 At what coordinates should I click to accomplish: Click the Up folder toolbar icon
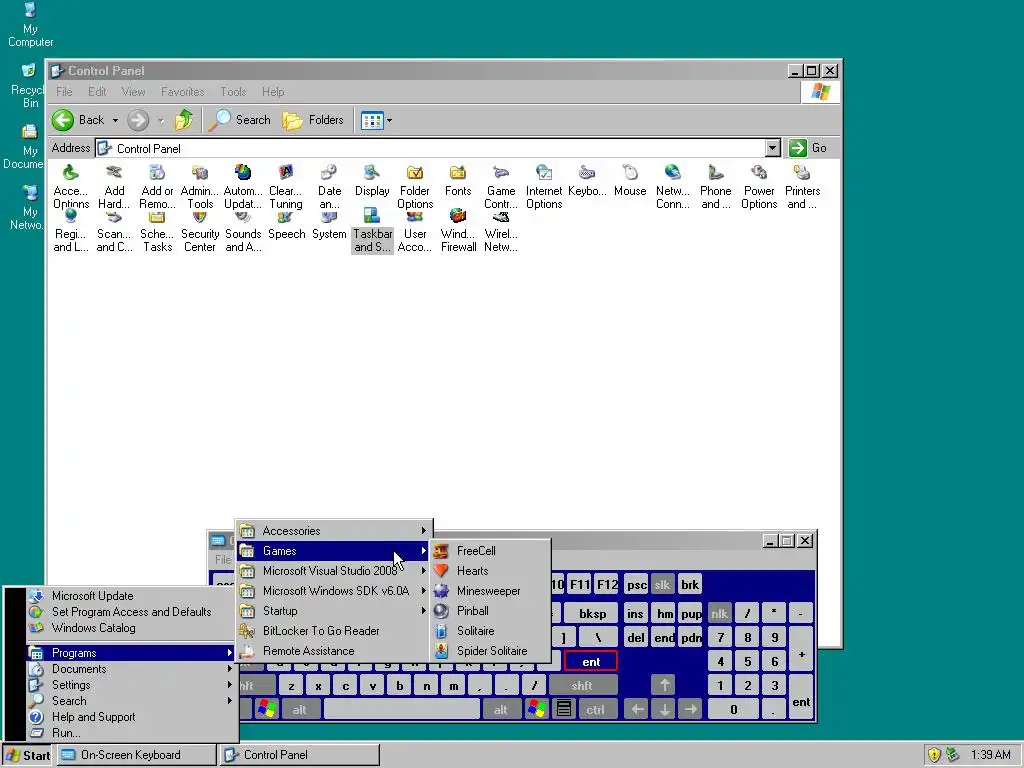[184, 120]
